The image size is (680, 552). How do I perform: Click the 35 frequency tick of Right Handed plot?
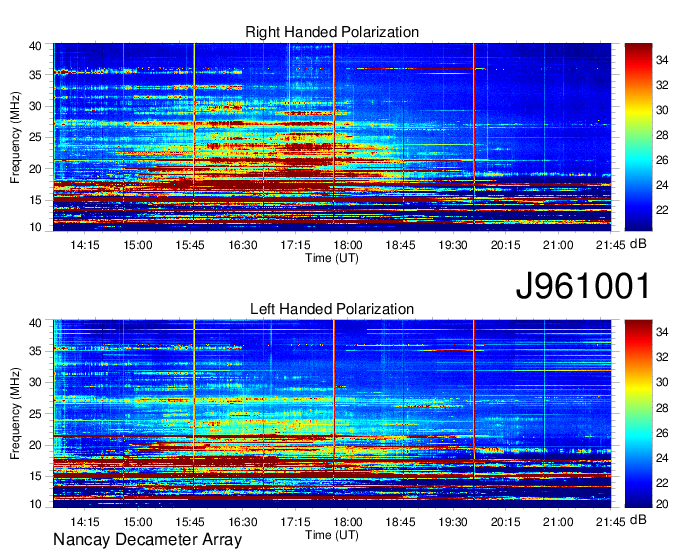(x=36, y=75)
